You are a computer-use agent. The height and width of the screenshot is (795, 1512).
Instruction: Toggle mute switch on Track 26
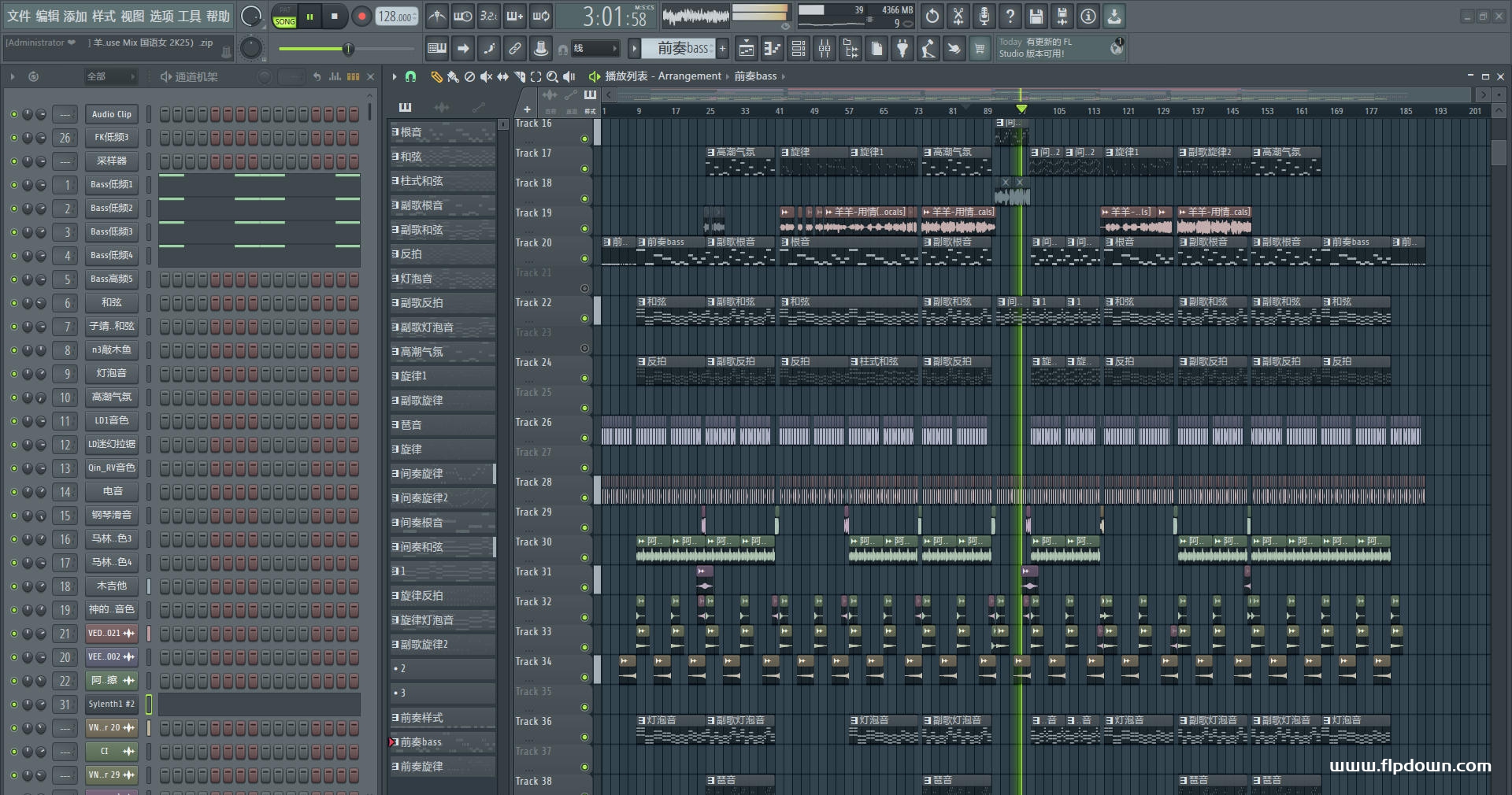pyautogui.click(x=584, y=438)
